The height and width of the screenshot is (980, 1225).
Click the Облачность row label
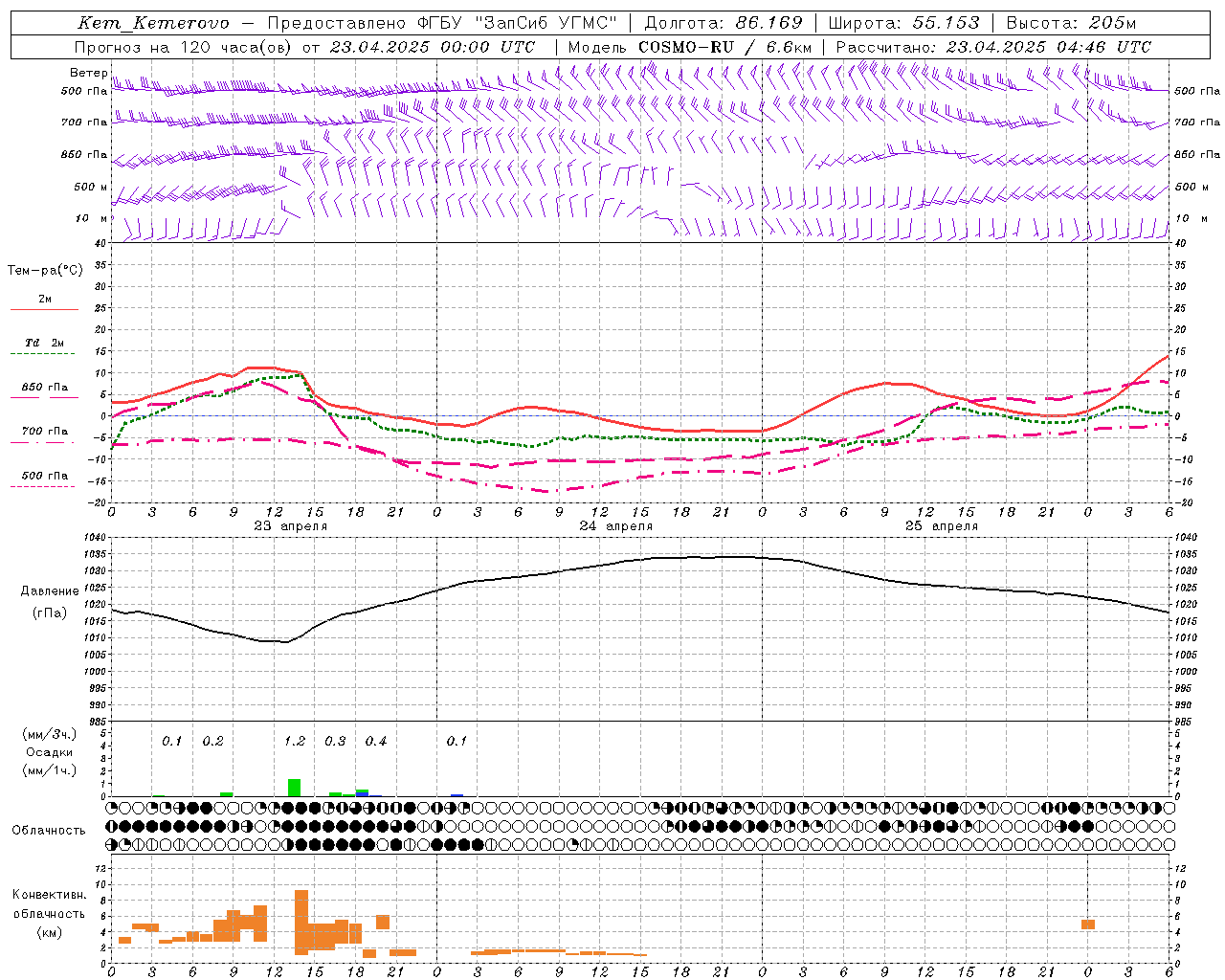coord(49,830)
